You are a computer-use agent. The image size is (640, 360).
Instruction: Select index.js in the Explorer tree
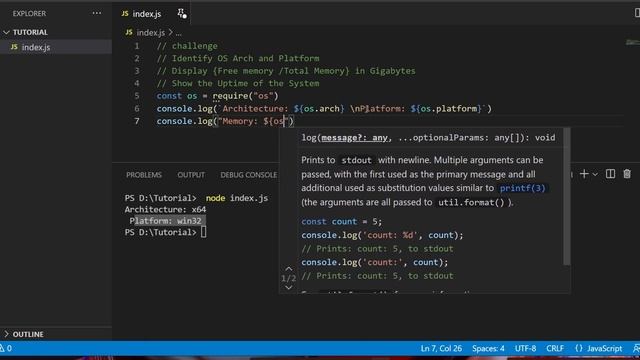(56, 47)
